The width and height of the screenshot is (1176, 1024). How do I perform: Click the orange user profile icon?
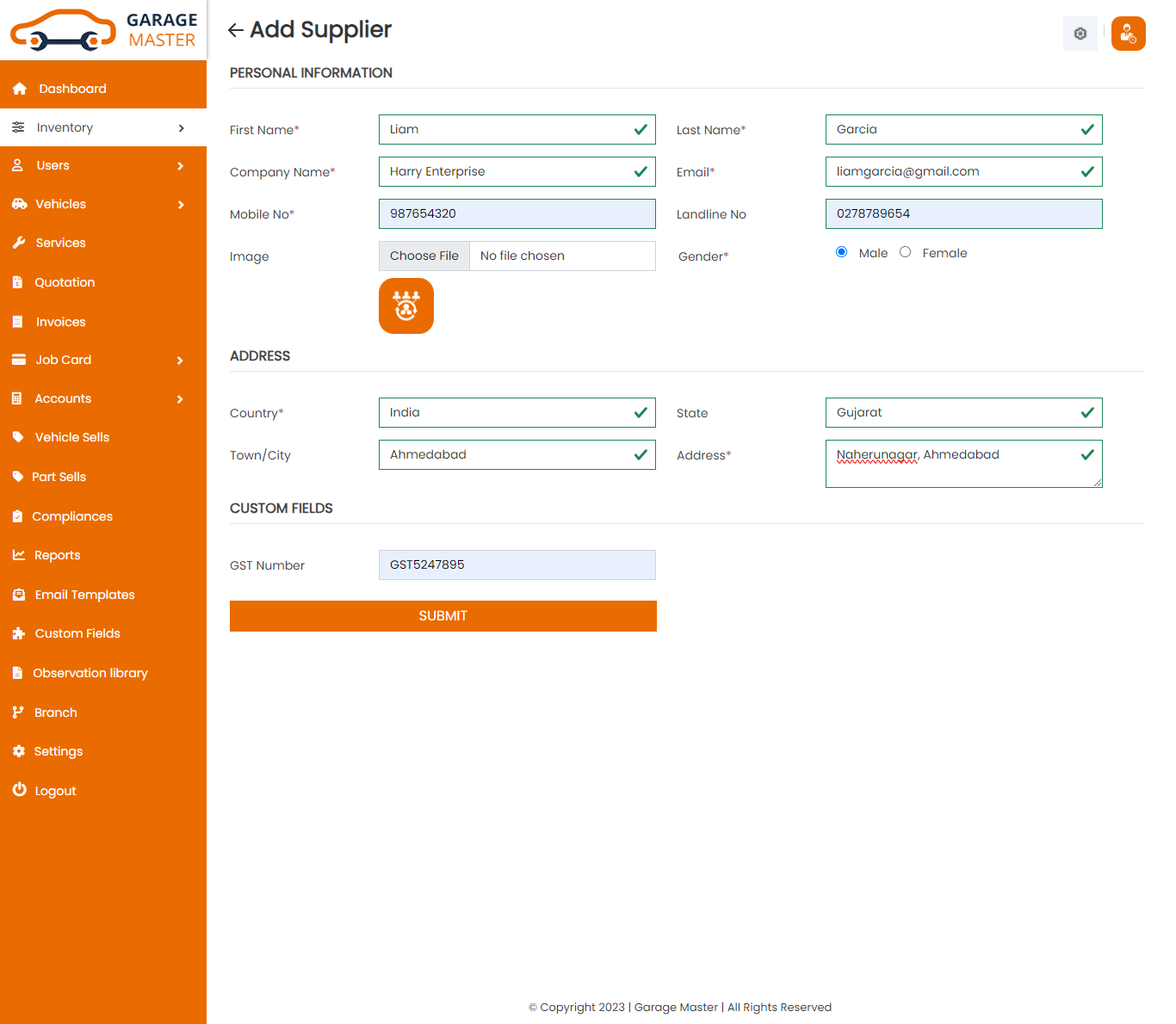1128,34
